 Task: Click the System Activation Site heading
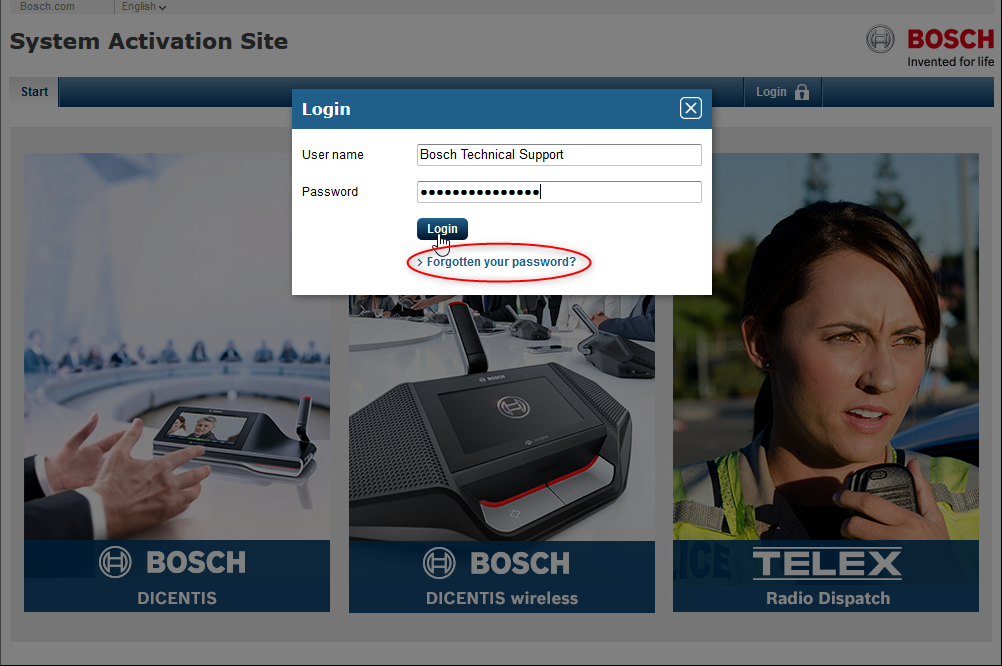pos(149,42)
